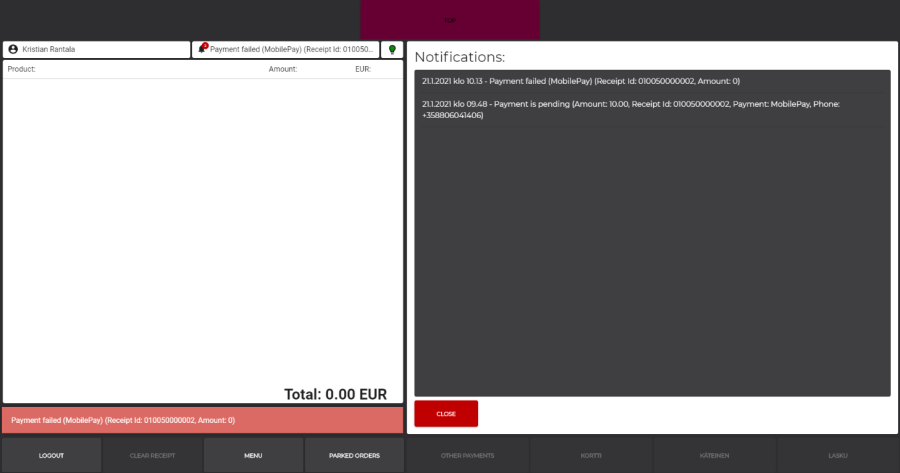Close the Notifications panel
The width and height of the screenshot is (900, 473).
[x=446, y=414]
